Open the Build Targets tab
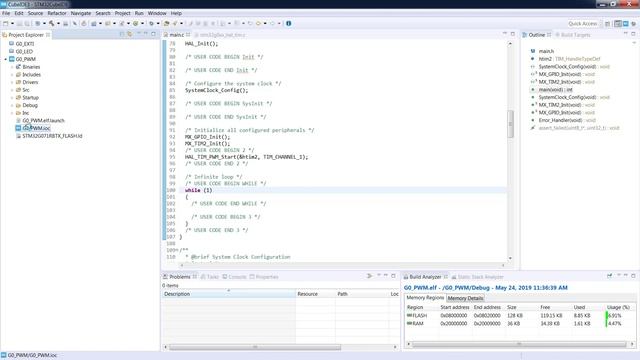This screenshot has width=640, height=360. (573, 35)
